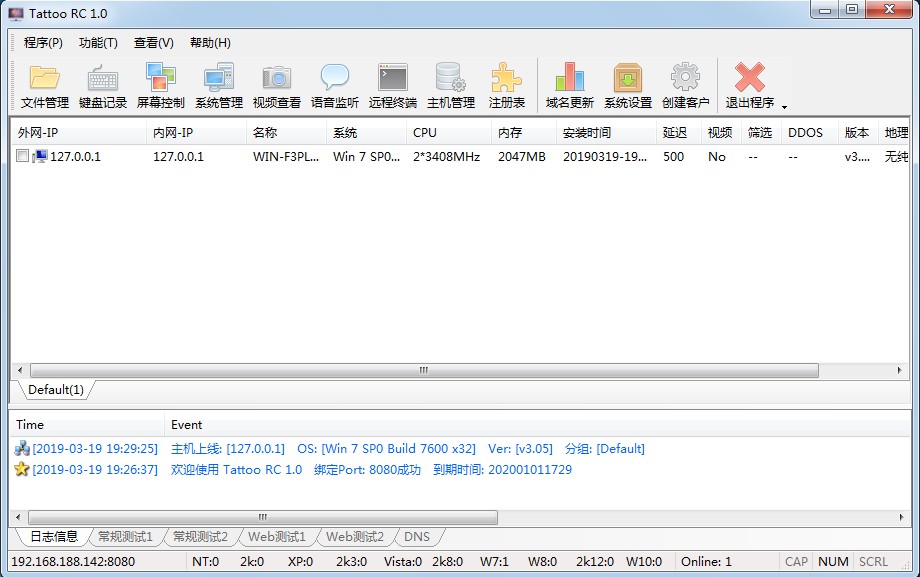920x577 pixels.
Task: Switch to the 日志信息 tab
Action: pyautogui.click(x=53, y=536)
